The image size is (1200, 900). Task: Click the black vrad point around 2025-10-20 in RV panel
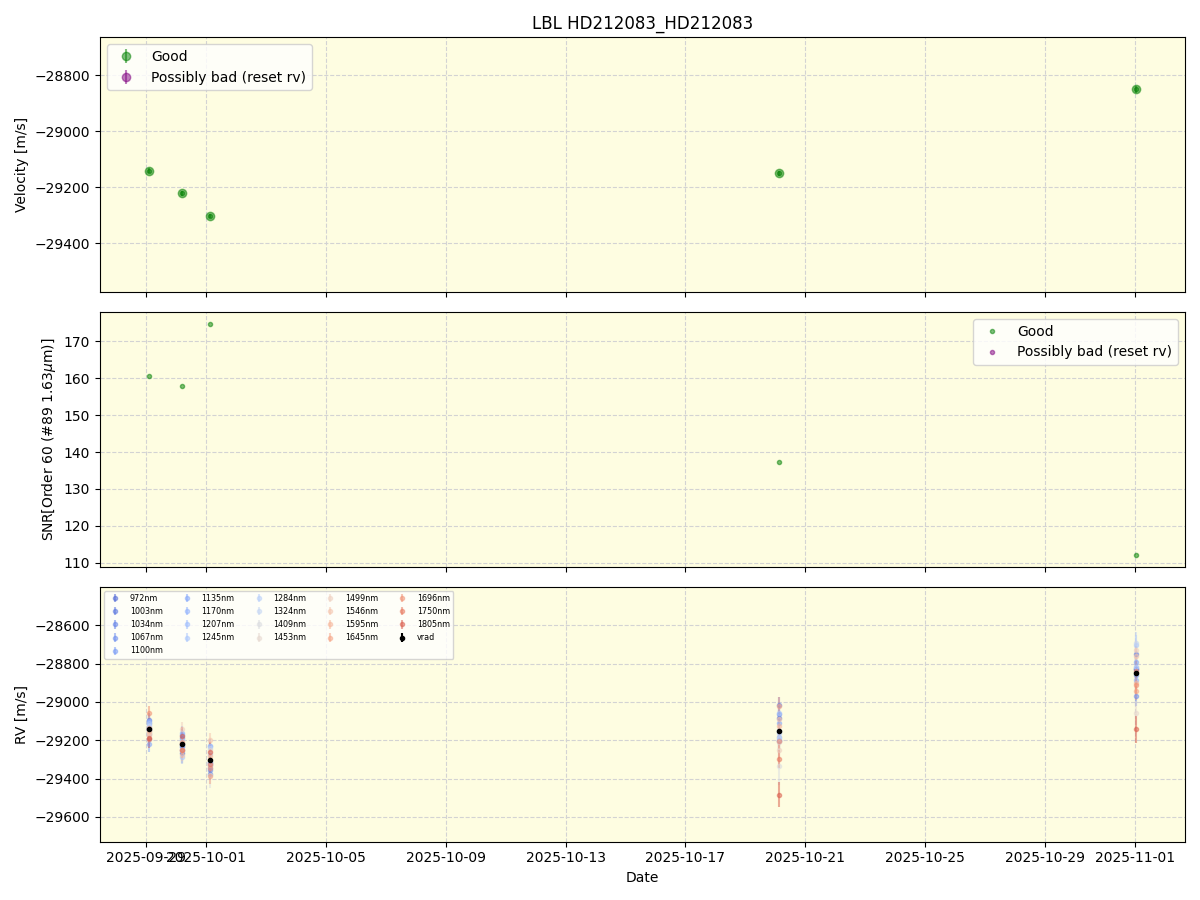(779, 731)
